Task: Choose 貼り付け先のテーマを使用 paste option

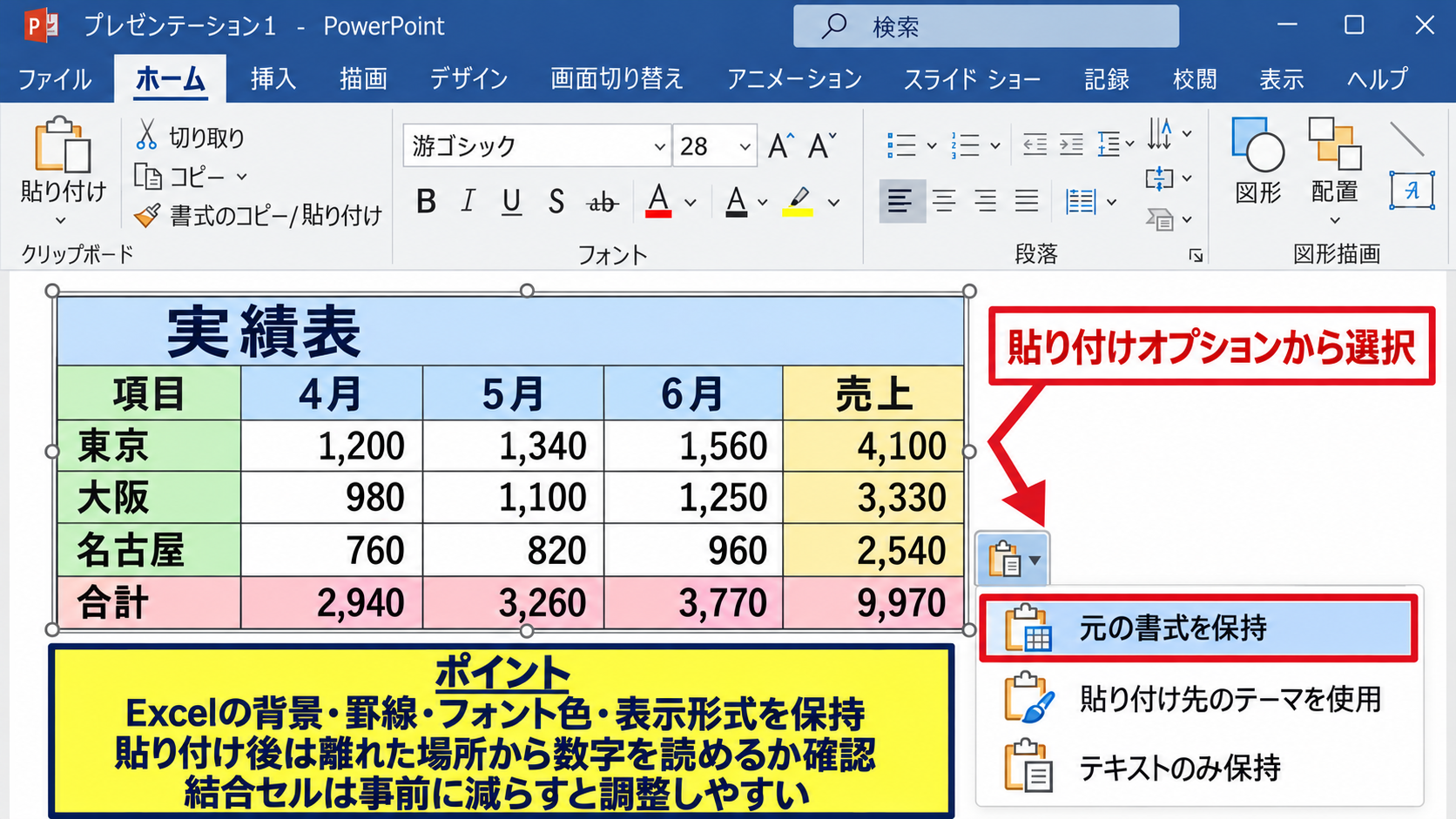Action: pos(1198,698)
